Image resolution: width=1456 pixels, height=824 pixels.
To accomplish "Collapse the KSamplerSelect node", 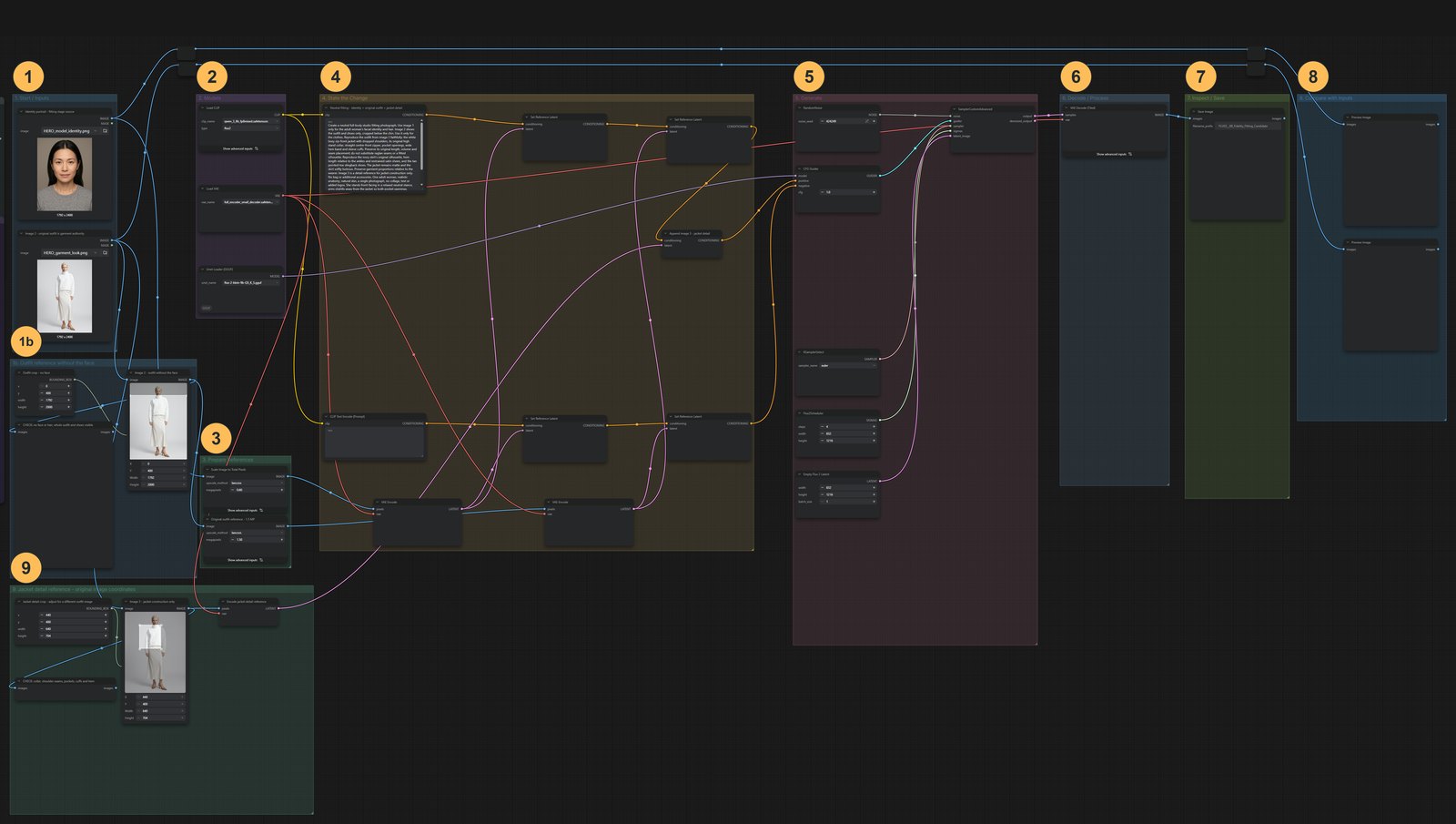I will click(x=800, y=352).
